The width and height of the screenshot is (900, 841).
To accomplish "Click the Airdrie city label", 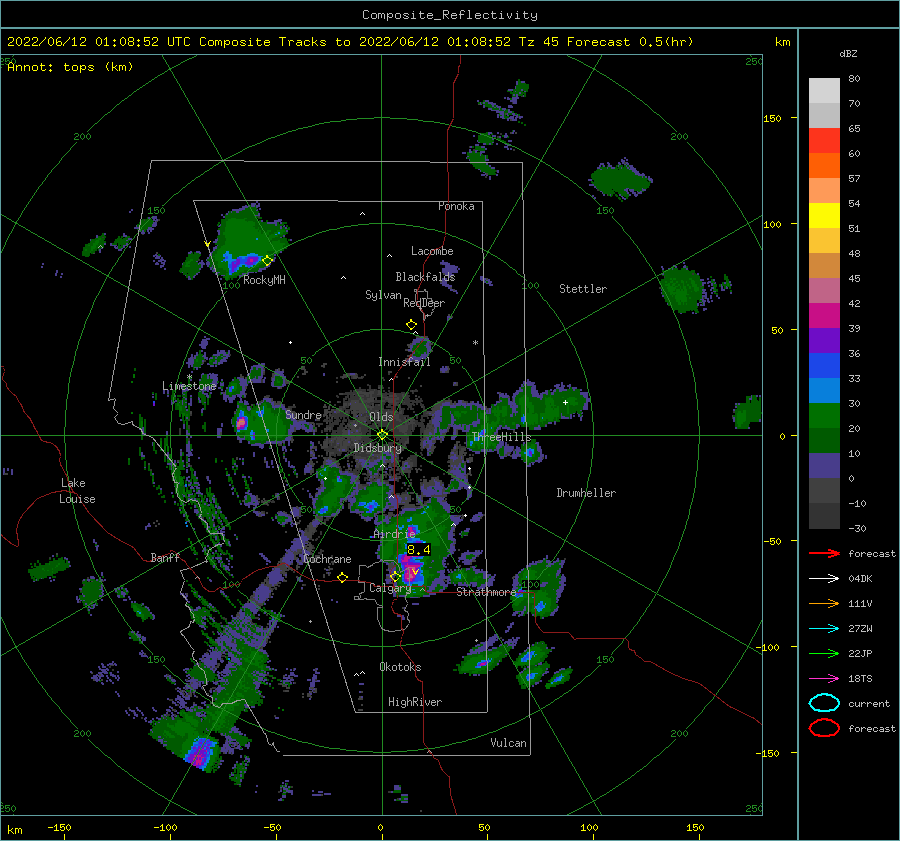I will pos(394,534).
